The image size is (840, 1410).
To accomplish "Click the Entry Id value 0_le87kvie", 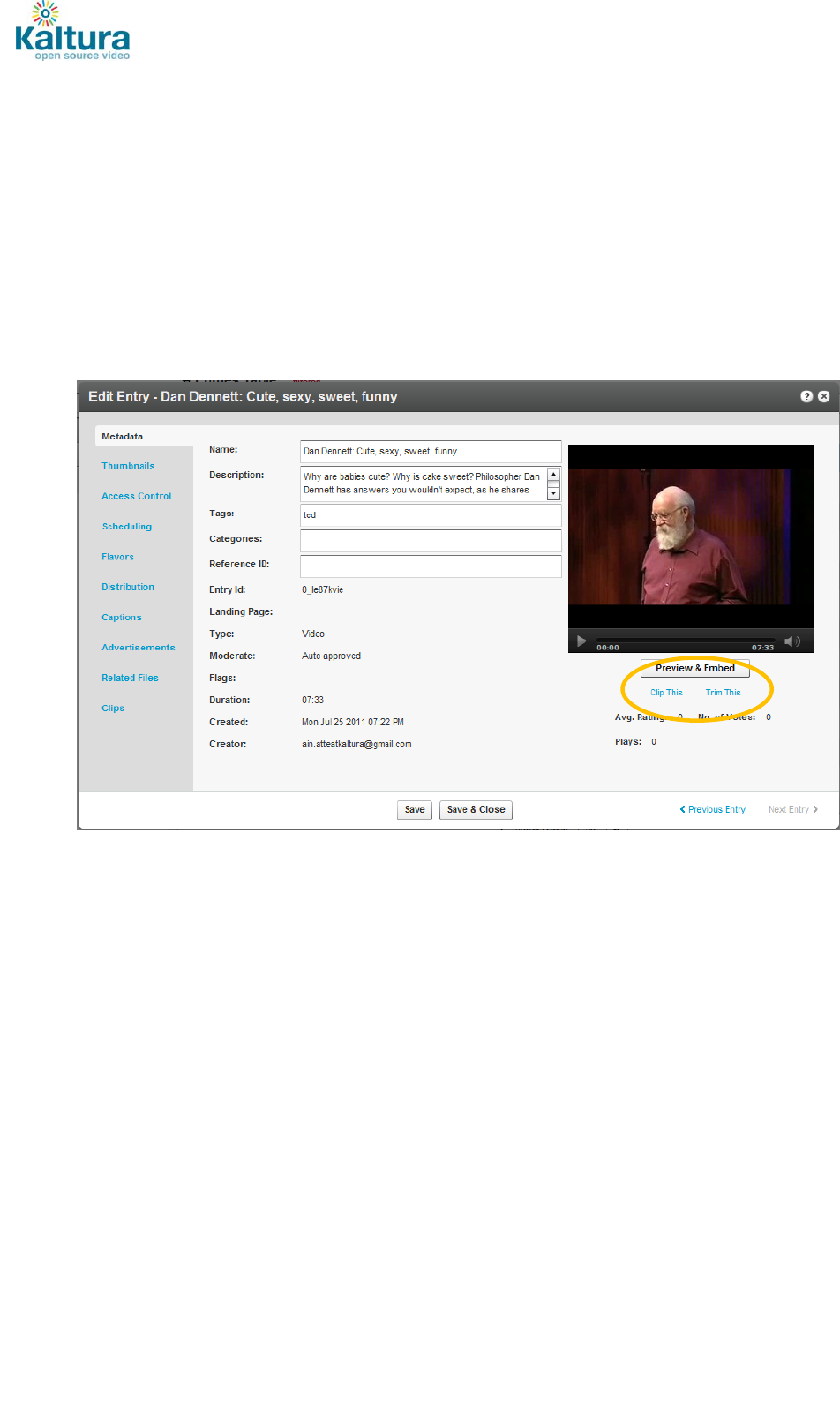I will coord(323,590).
